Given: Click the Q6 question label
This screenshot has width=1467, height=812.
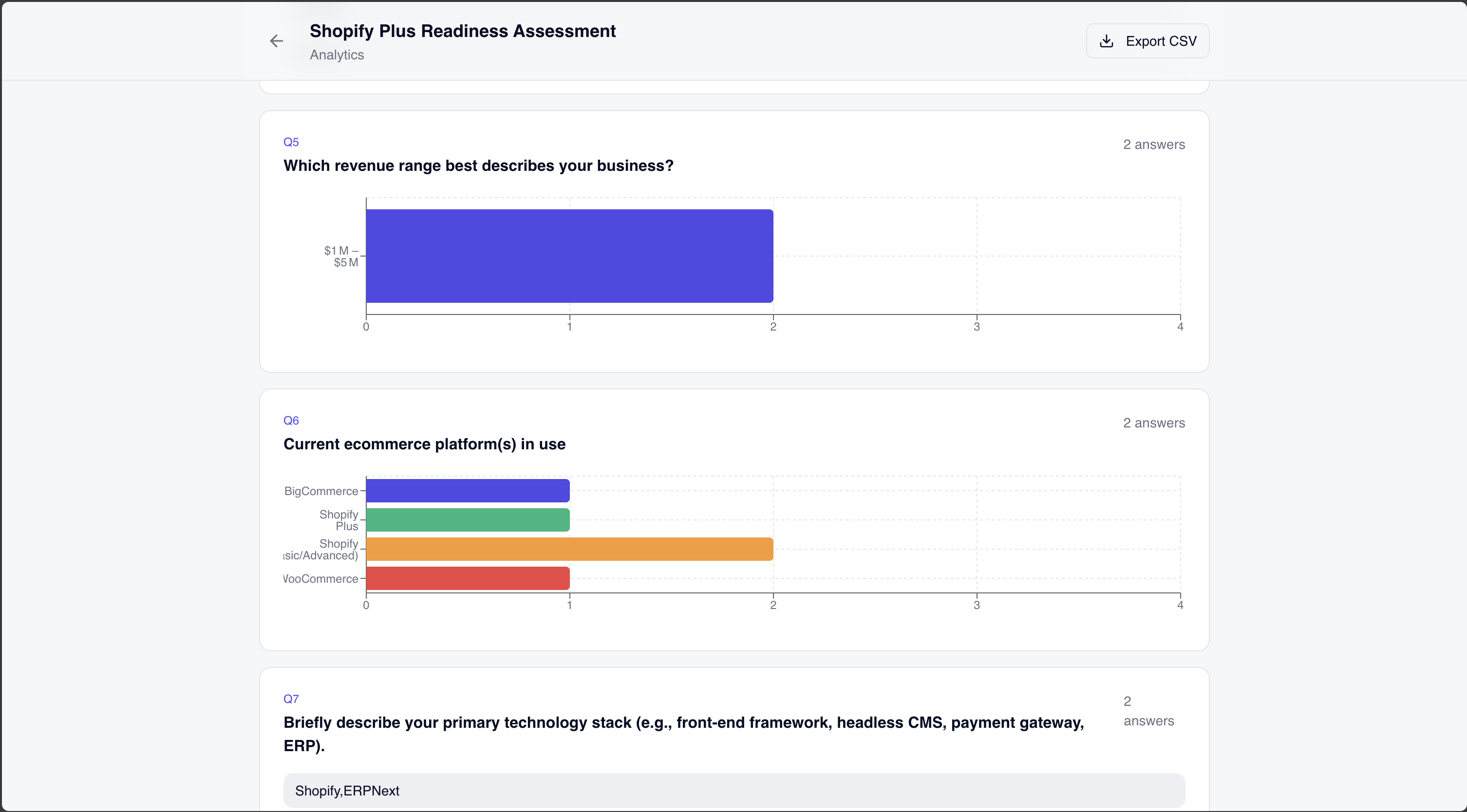Looking at the screenshot, I should 291,421.
